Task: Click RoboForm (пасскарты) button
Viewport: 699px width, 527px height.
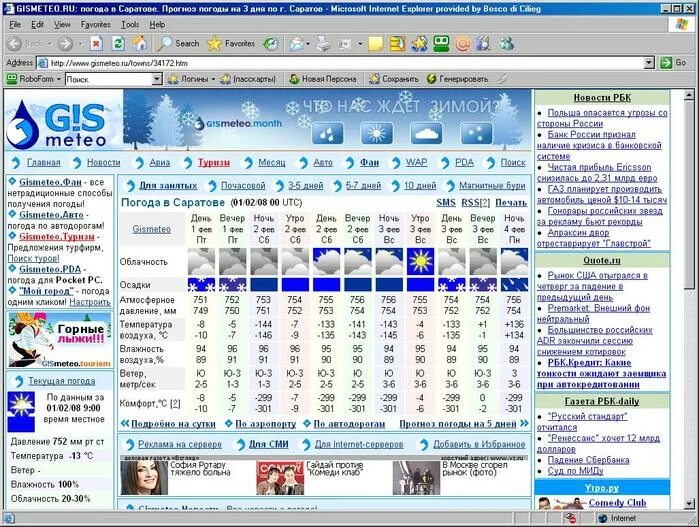Action: (248, 79)
